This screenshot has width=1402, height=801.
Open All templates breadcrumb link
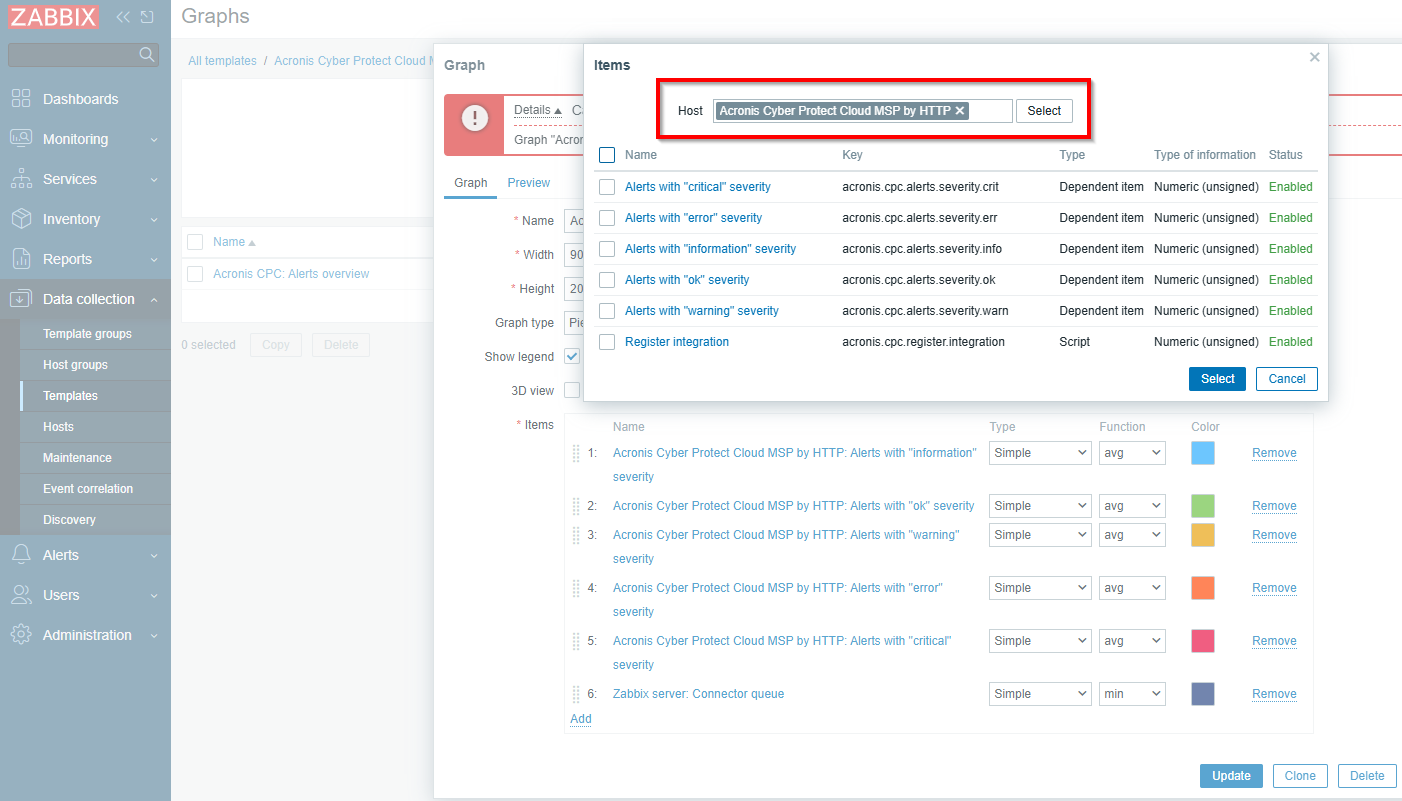coord(222,61)
